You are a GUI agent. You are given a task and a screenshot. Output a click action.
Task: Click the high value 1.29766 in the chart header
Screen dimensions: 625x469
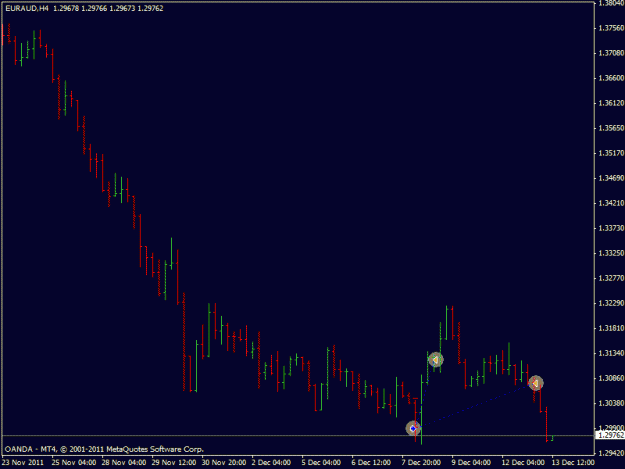click(x=94, y=8)
